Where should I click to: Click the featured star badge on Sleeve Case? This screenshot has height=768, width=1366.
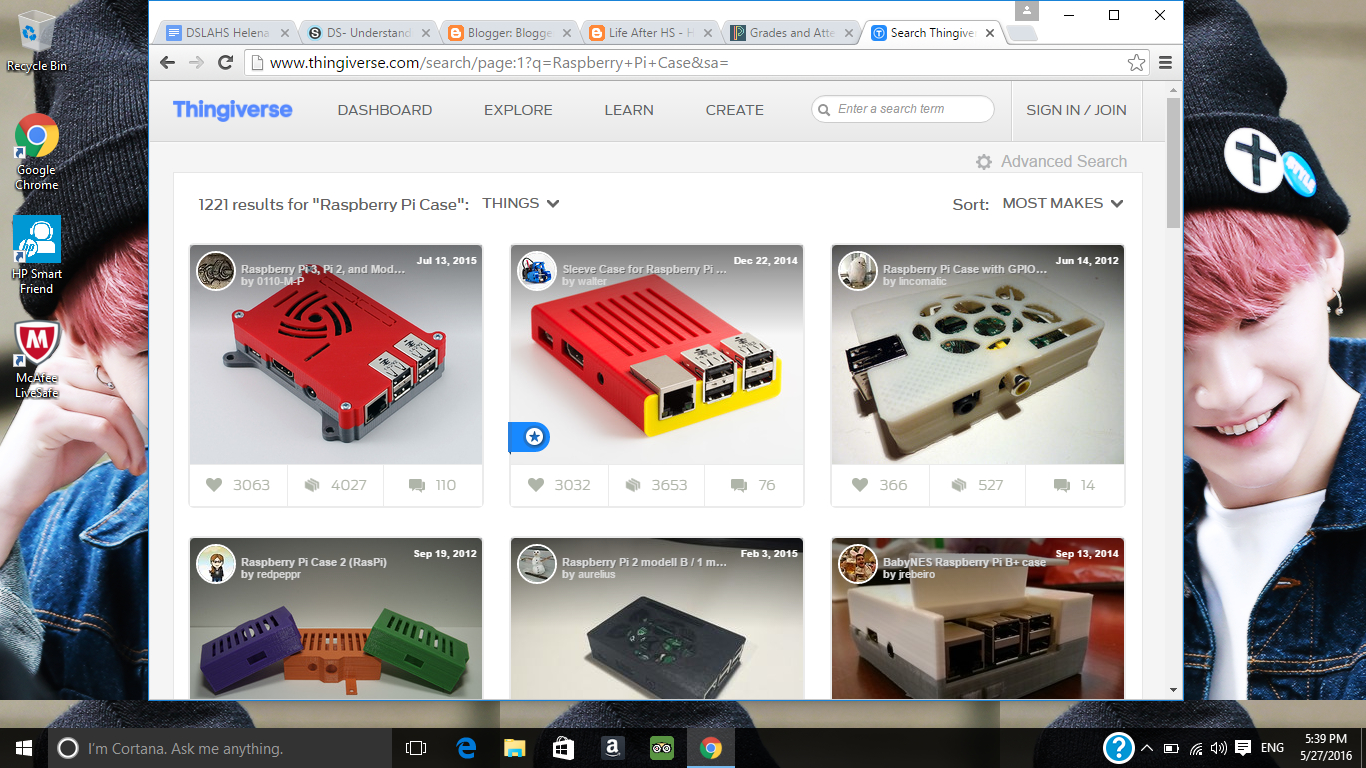534,437
